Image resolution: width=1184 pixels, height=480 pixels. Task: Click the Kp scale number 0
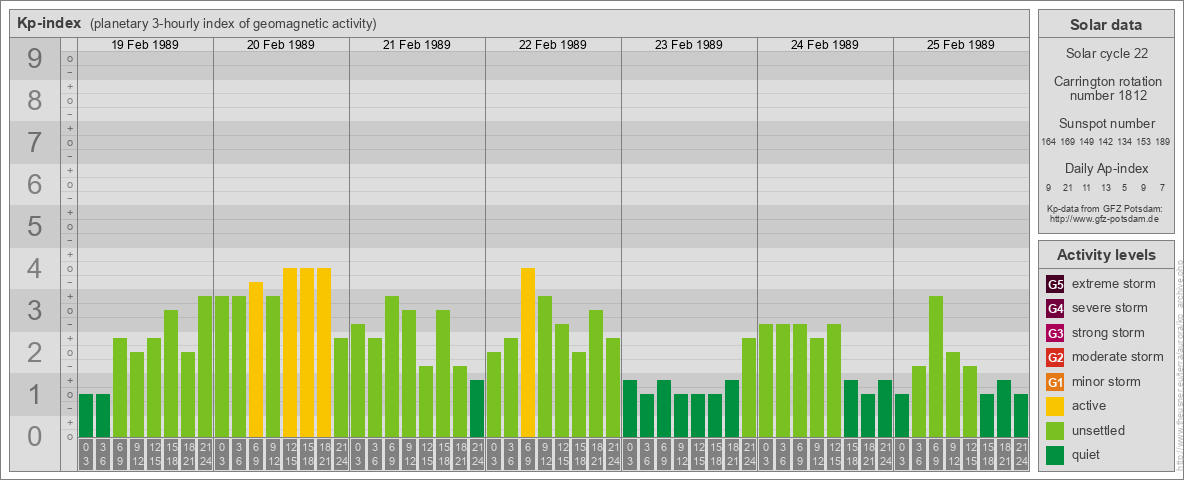[34, 436]
